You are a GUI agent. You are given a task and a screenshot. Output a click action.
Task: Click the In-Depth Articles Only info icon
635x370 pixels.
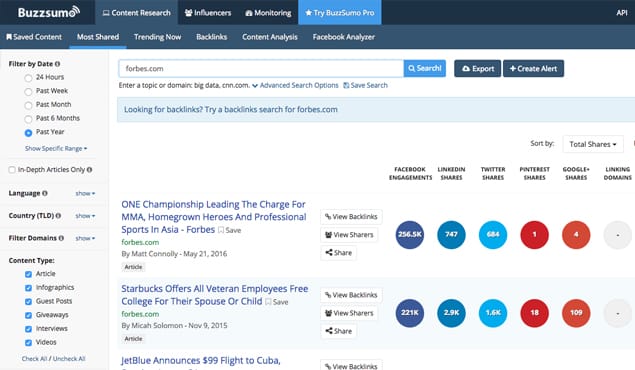pyautogui.click(x=89, y=170)
